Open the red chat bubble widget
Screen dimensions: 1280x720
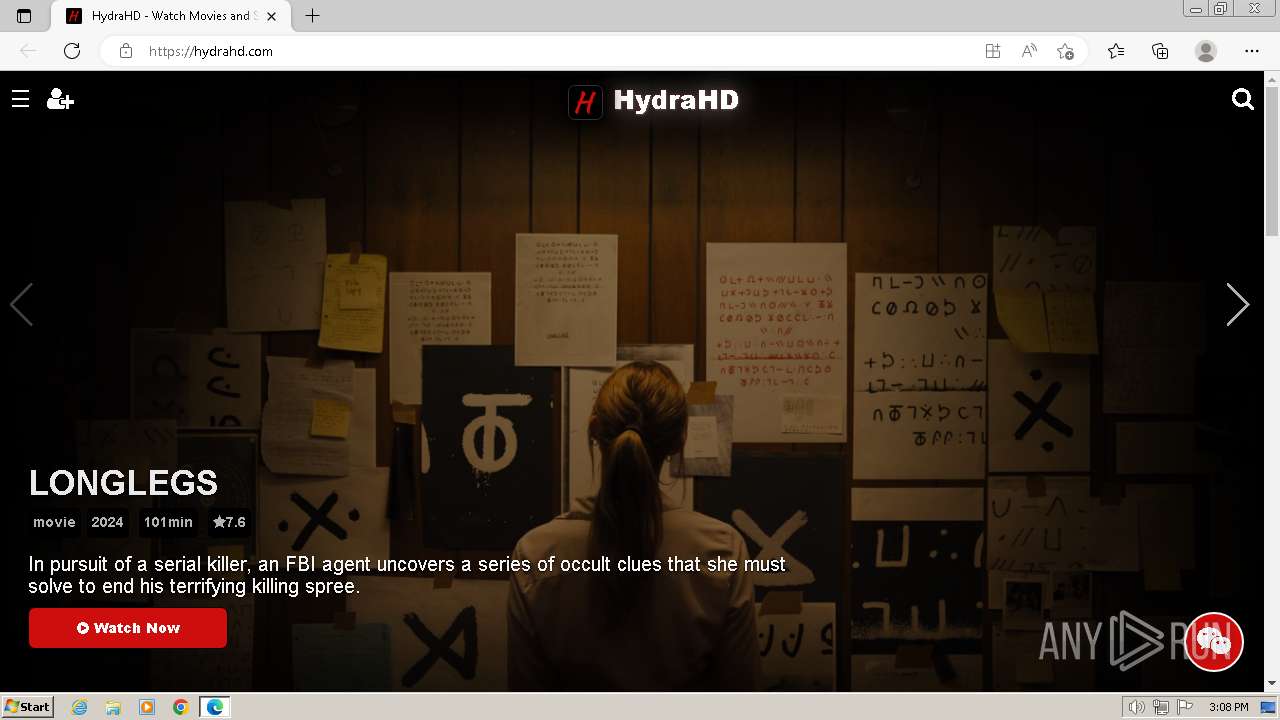[x=1214, y=641]
